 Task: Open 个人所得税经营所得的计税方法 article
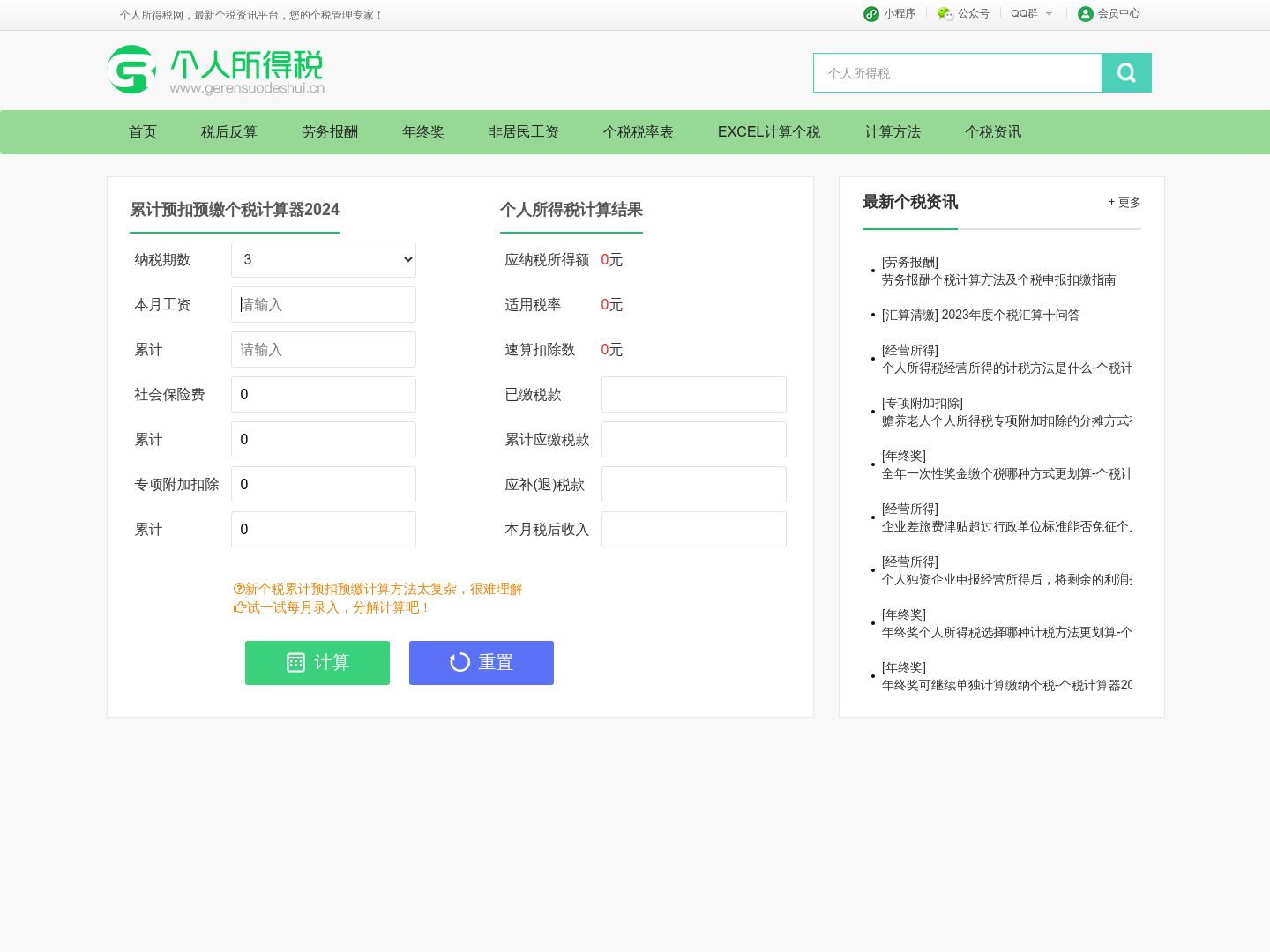(1007, 368)
